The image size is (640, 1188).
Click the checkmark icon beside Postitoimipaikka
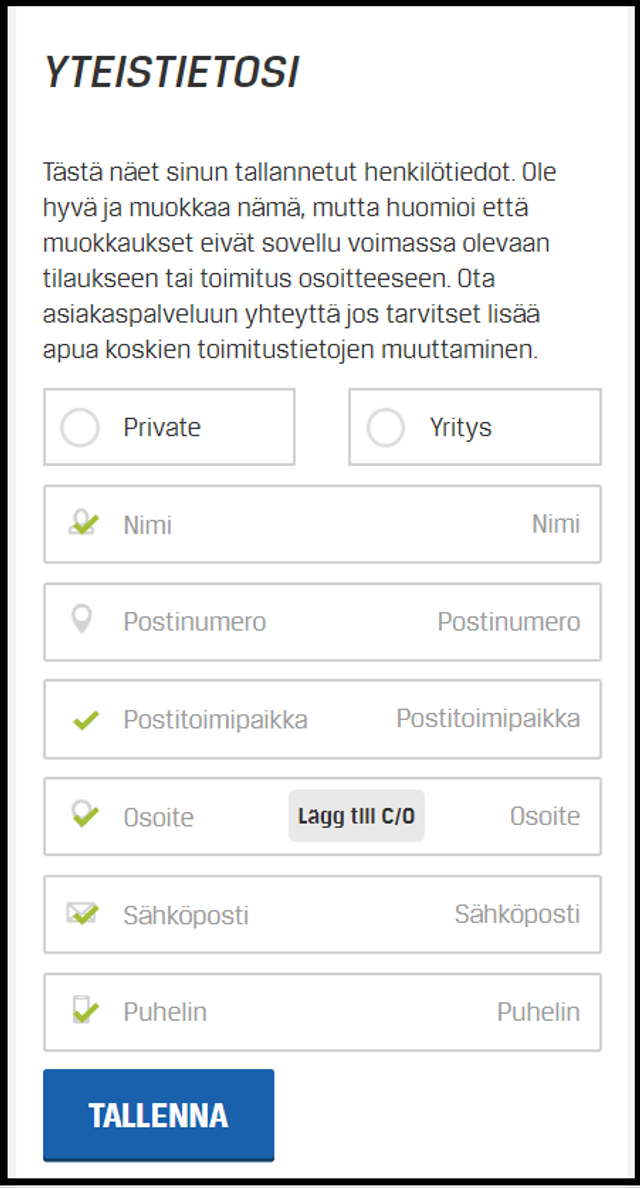86,719
